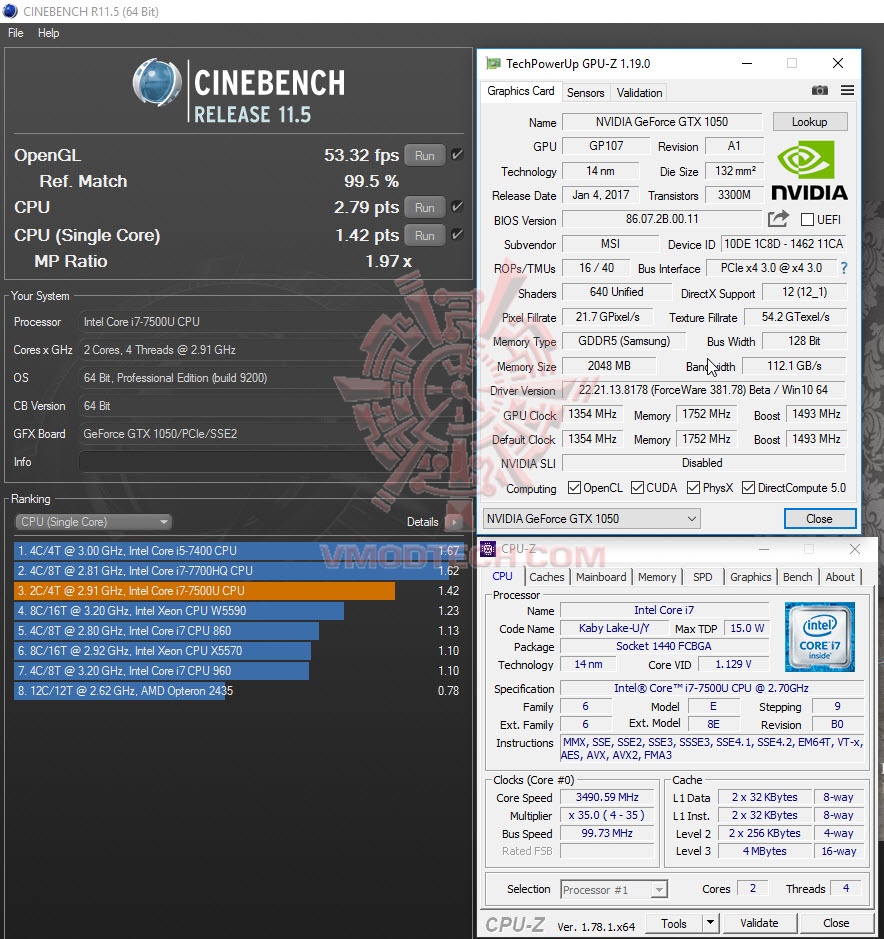The height and width of the screenshot is (939, 884).
Task: Switch to the Bench tab in CPU-Z
Action: (x=798, y=577)
